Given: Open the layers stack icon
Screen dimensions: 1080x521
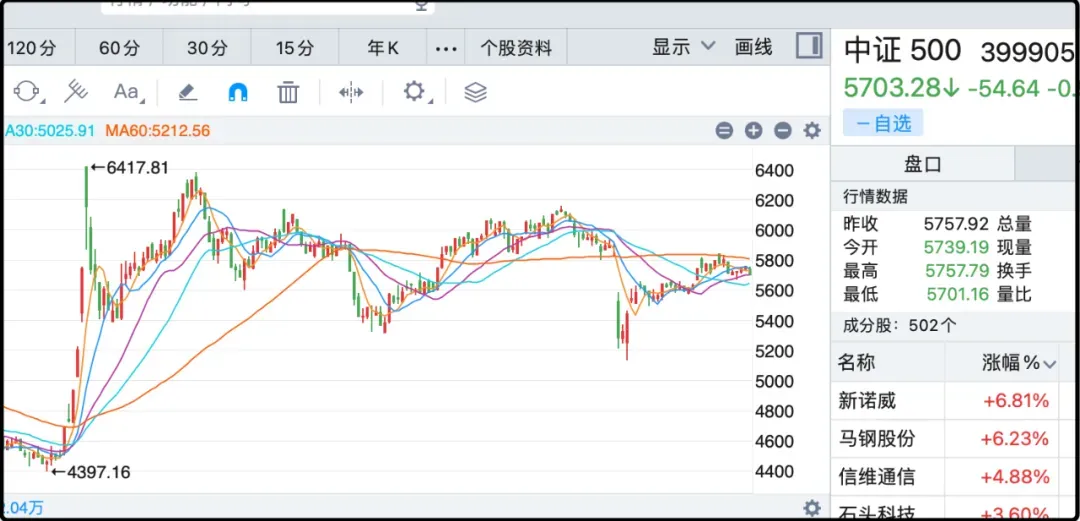Looking at the screenshot, I should (x=475, y=93).
